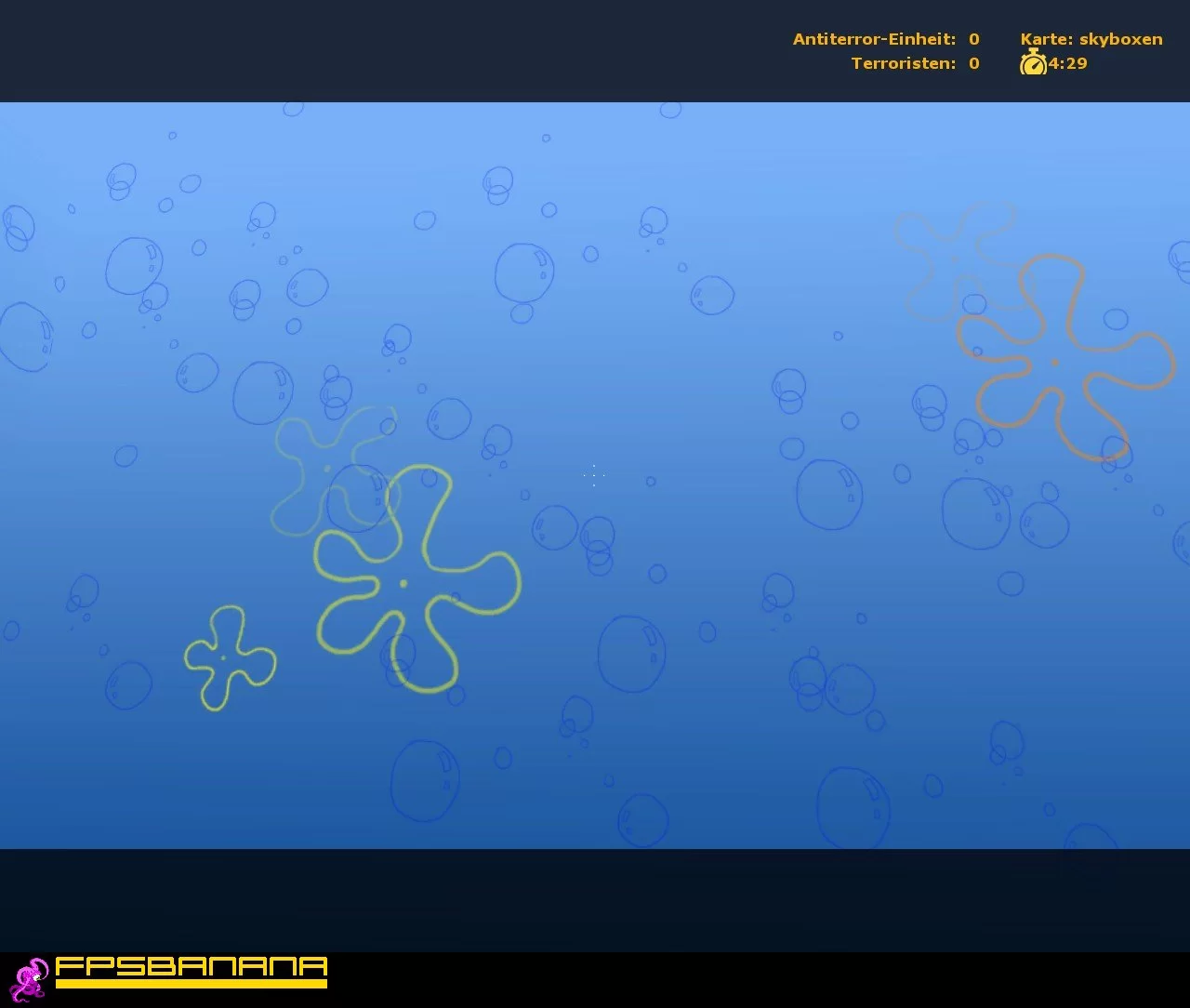This screenshot has width=1190, height=1008.
Task: Click the Antiterror-Einheit team label
Action: (x=873, y=39)
